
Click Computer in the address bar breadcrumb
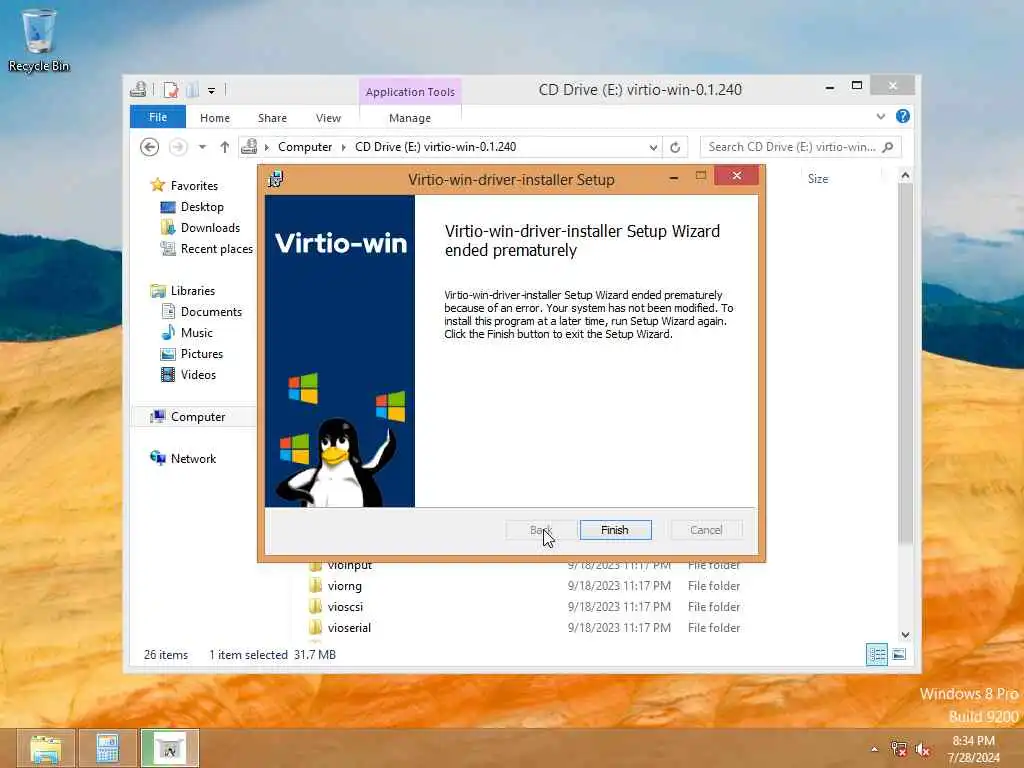[305, 147]
